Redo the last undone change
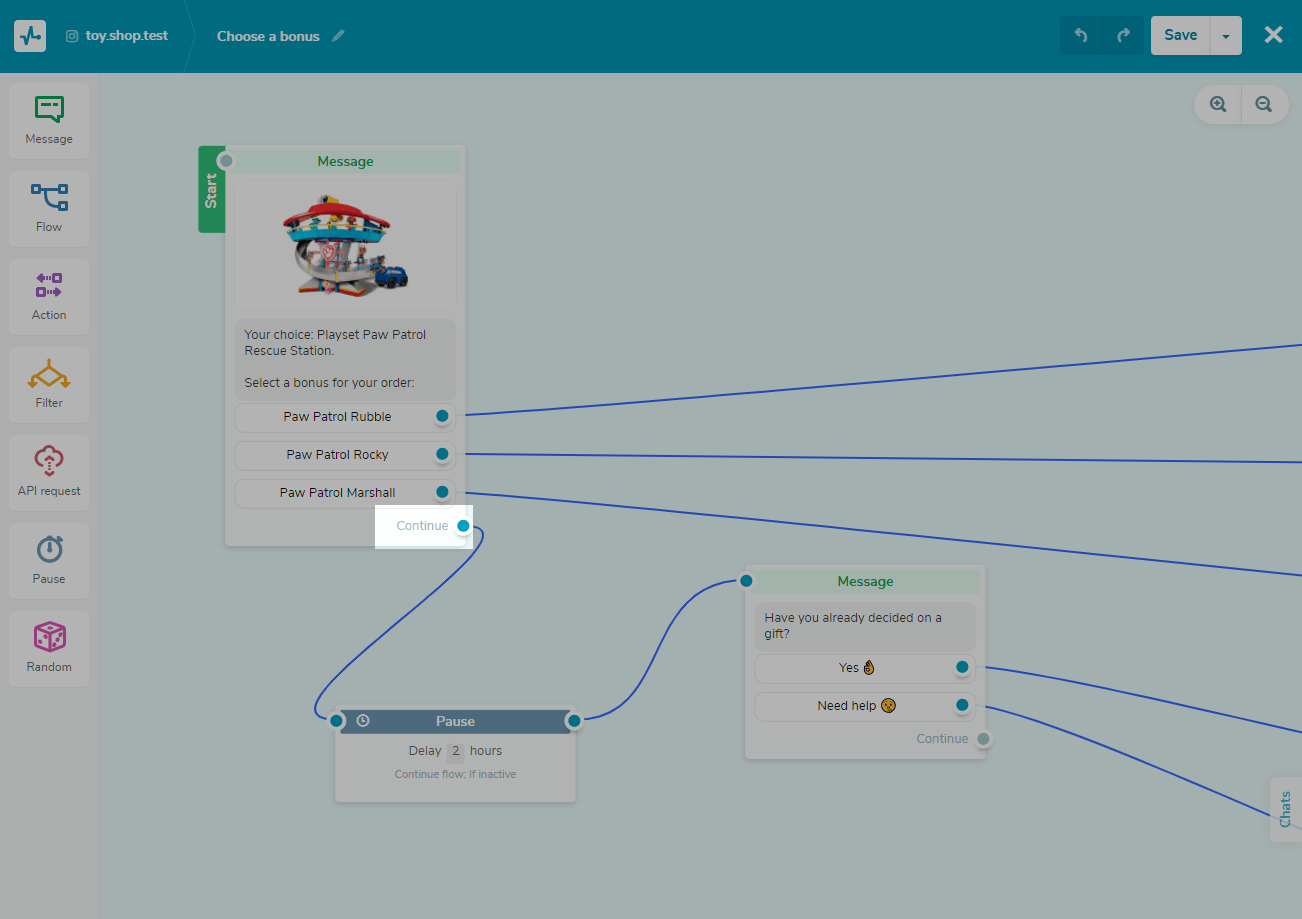The height and width of the screenshot is (919, 1302). click(1123, 36)
